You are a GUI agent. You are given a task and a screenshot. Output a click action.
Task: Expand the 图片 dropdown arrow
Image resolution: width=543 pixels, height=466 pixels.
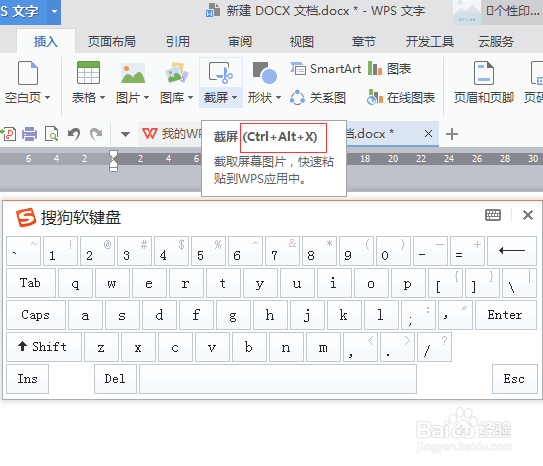pos(146,98)
